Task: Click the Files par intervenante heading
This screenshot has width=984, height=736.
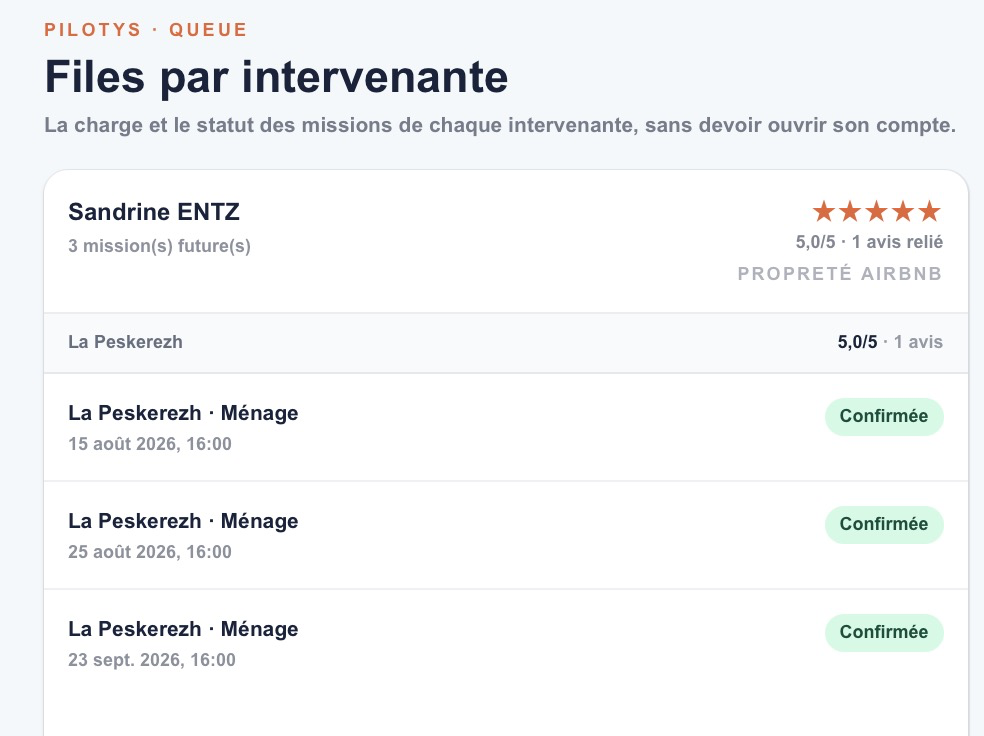Action: coord(276,77)
